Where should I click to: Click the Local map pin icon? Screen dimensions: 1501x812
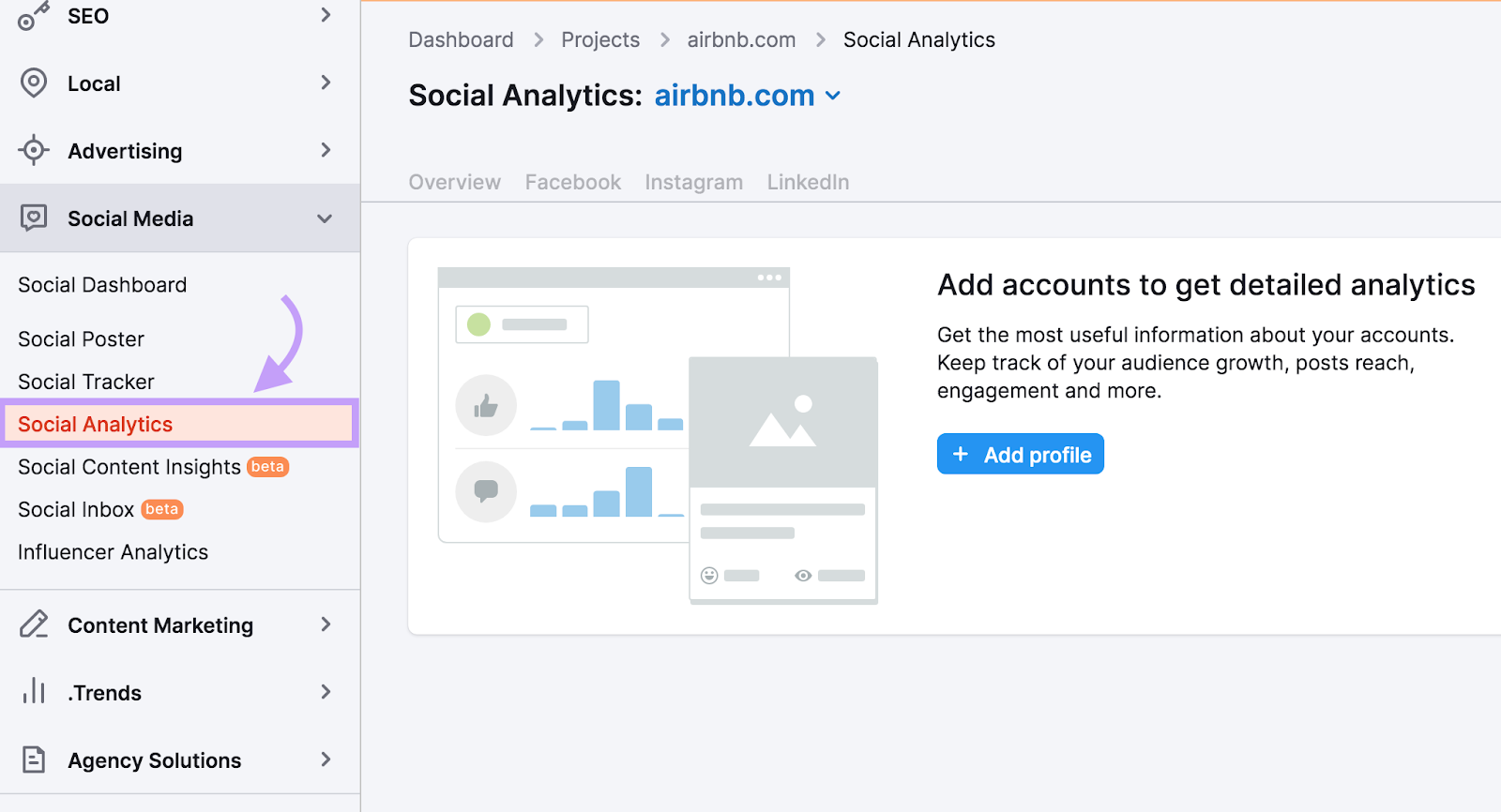pos(34,83)
